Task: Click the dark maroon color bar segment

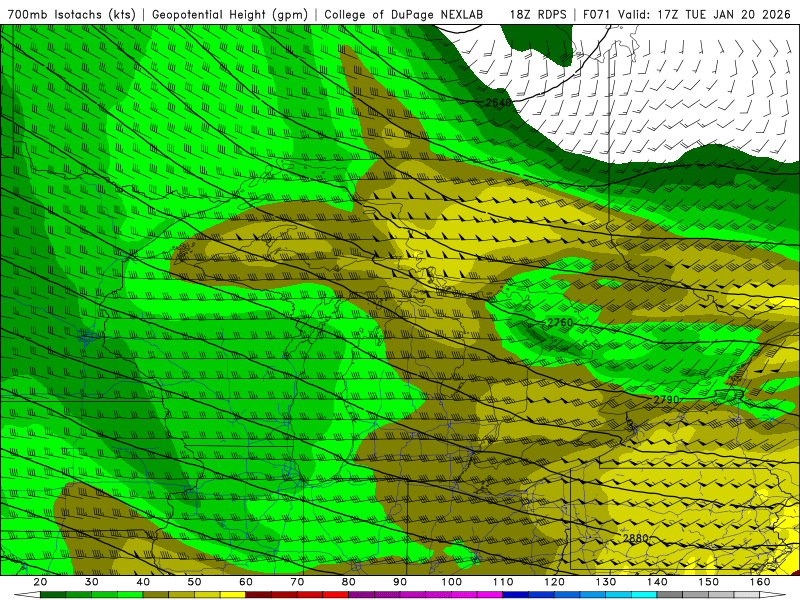Action: (x=259, y=595)
